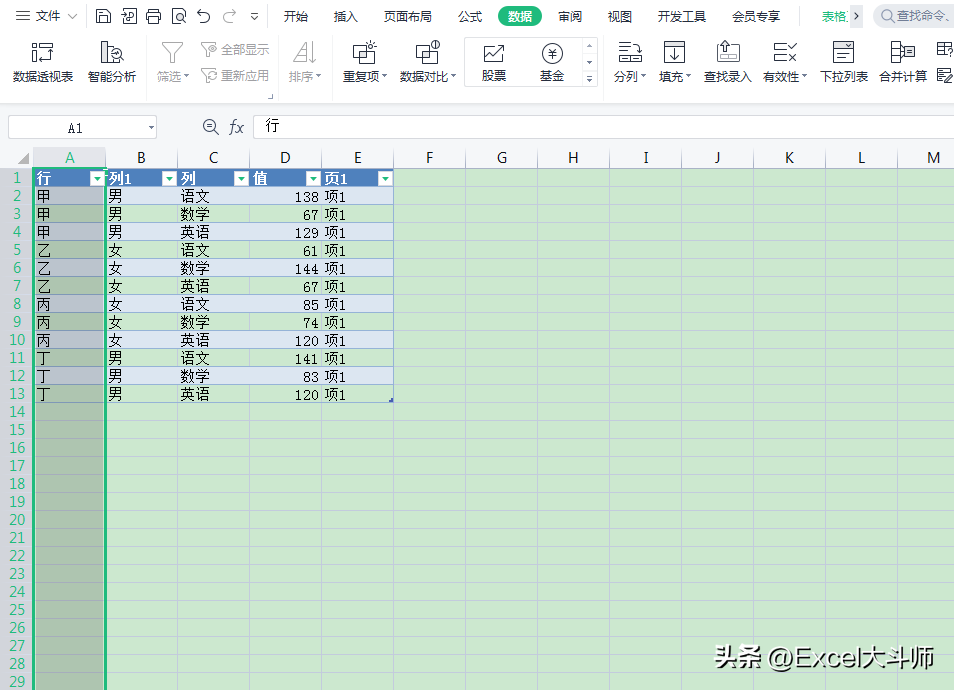The height and width of the screenshot is (690, 954).
Task: Open the 列1 column filter dropdown
Action: point(169,178)
